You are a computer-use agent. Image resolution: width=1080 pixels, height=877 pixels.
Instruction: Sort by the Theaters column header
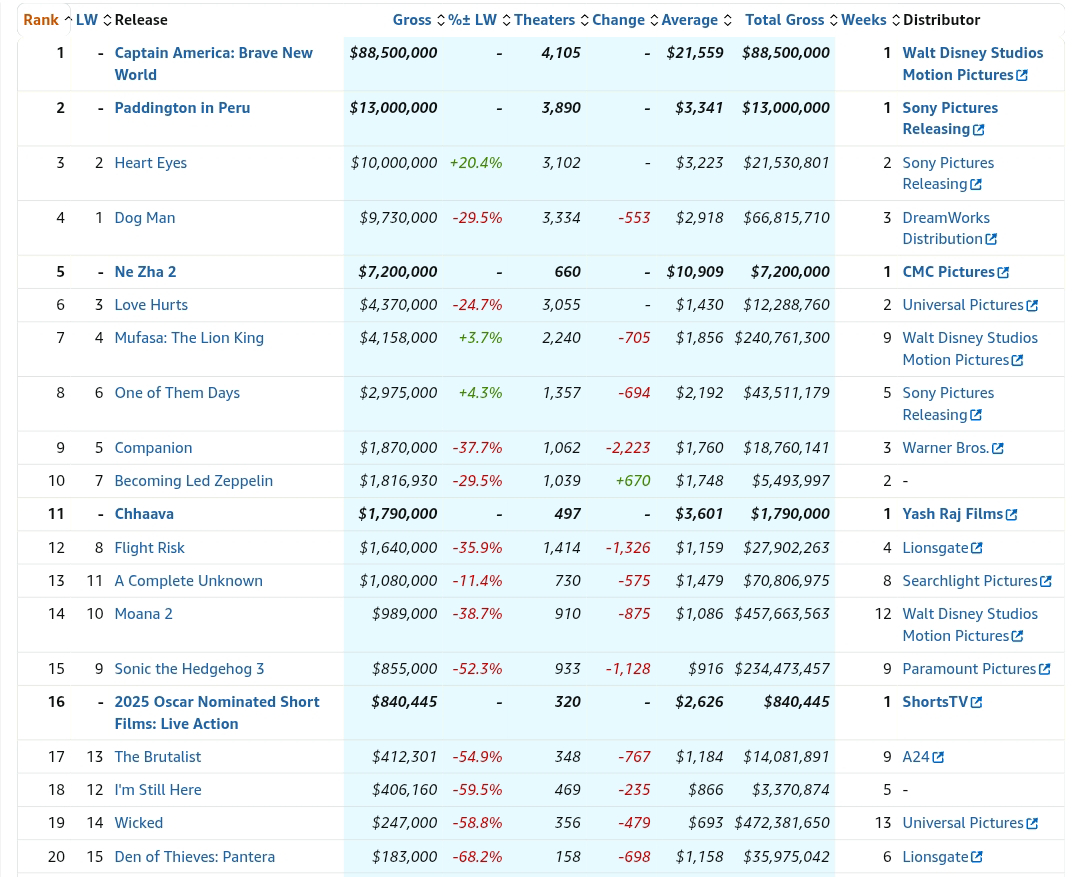551,20
